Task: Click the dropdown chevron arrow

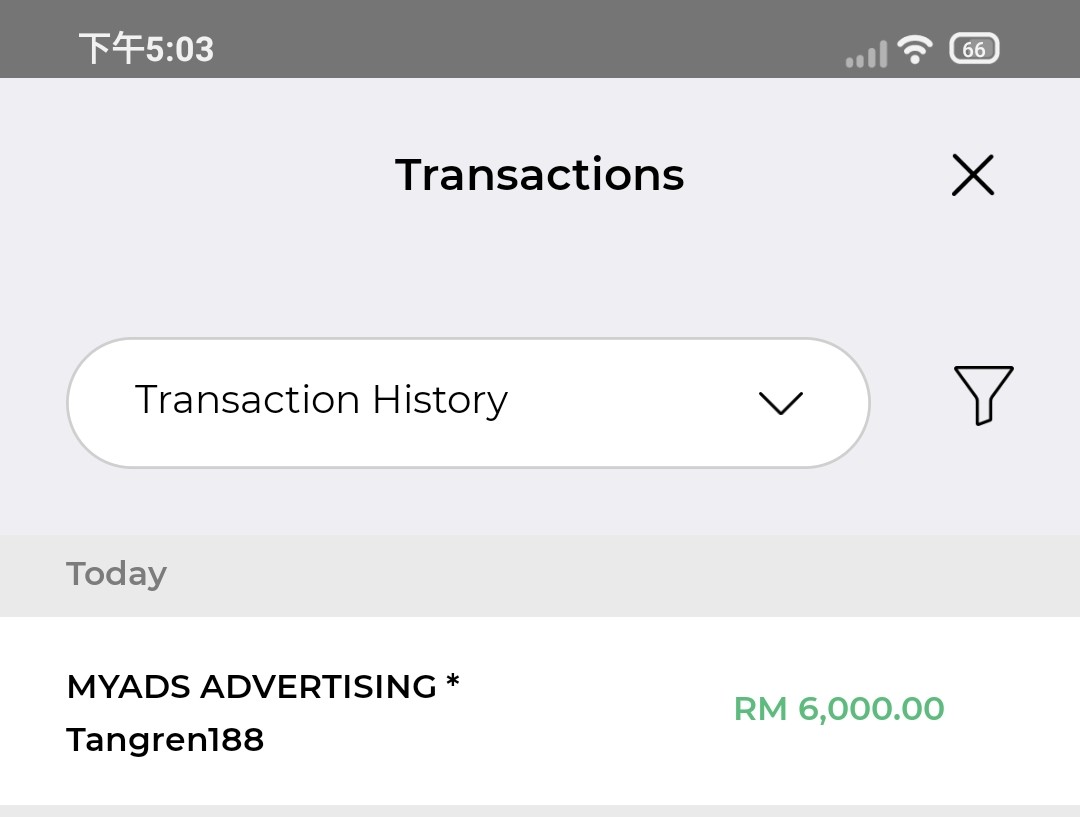Action: pos(780,403)
